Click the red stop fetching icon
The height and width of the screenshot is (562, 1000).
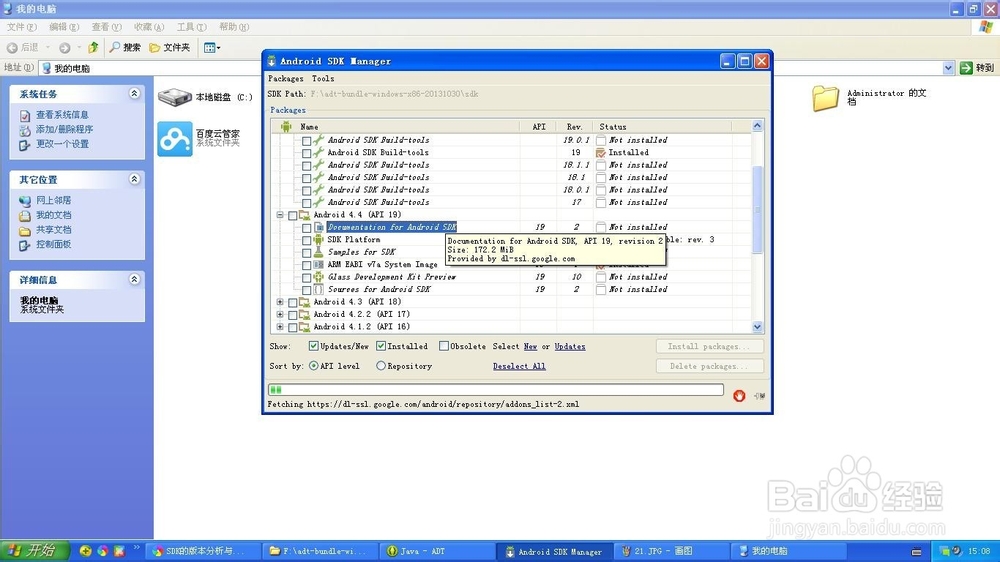739,396
